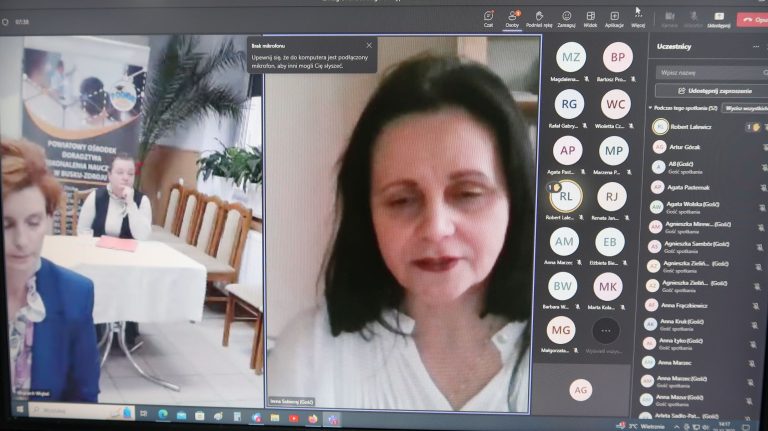Open YouTube icon on the taskbar
Image resolution: width=768 pixels, height=431 pixels.
(x=293, y=418)
